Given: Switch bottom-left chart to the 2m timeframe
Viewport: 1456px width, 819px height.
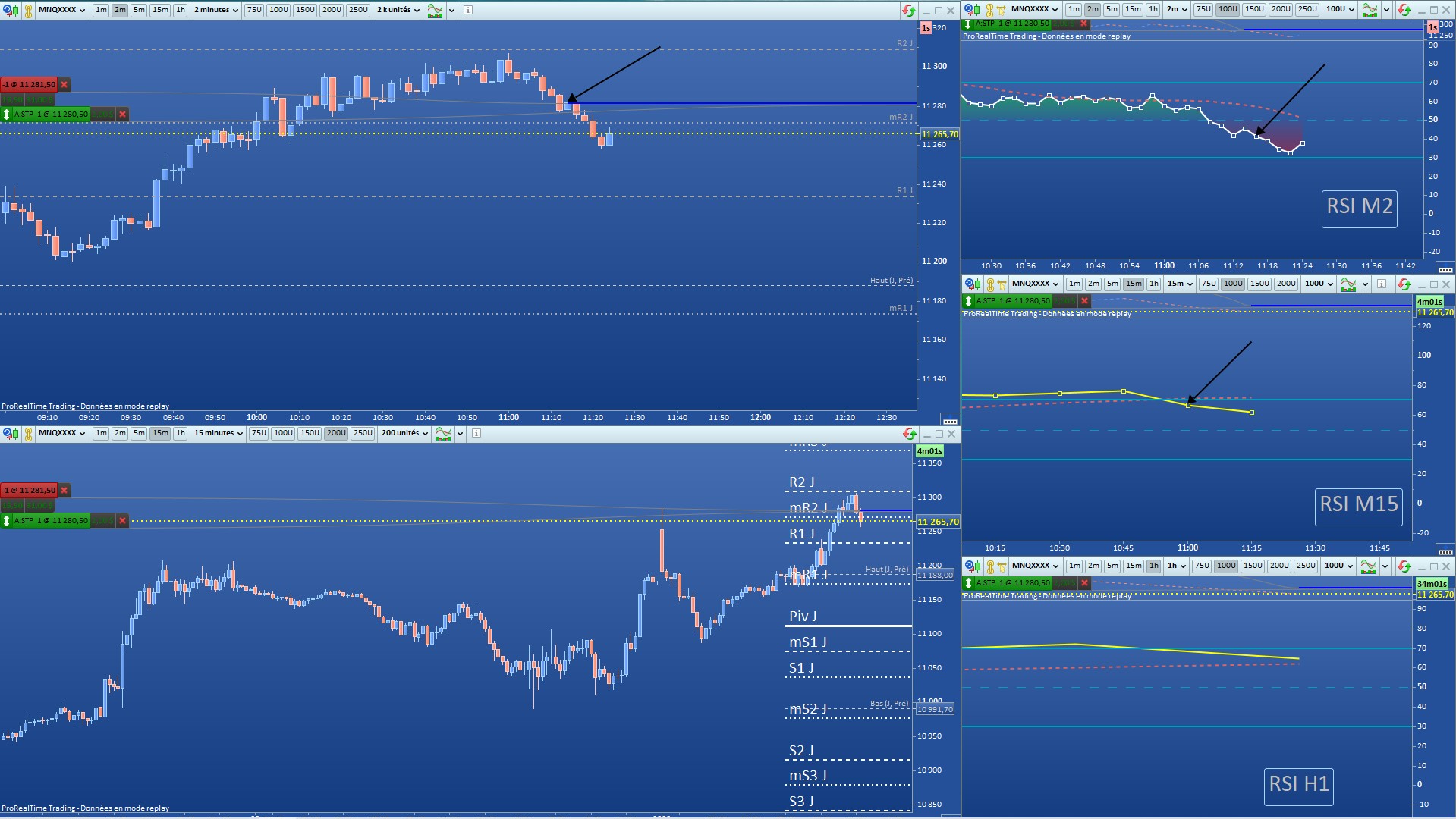Looking at the screenshot, I should click(x=120, y=433).
